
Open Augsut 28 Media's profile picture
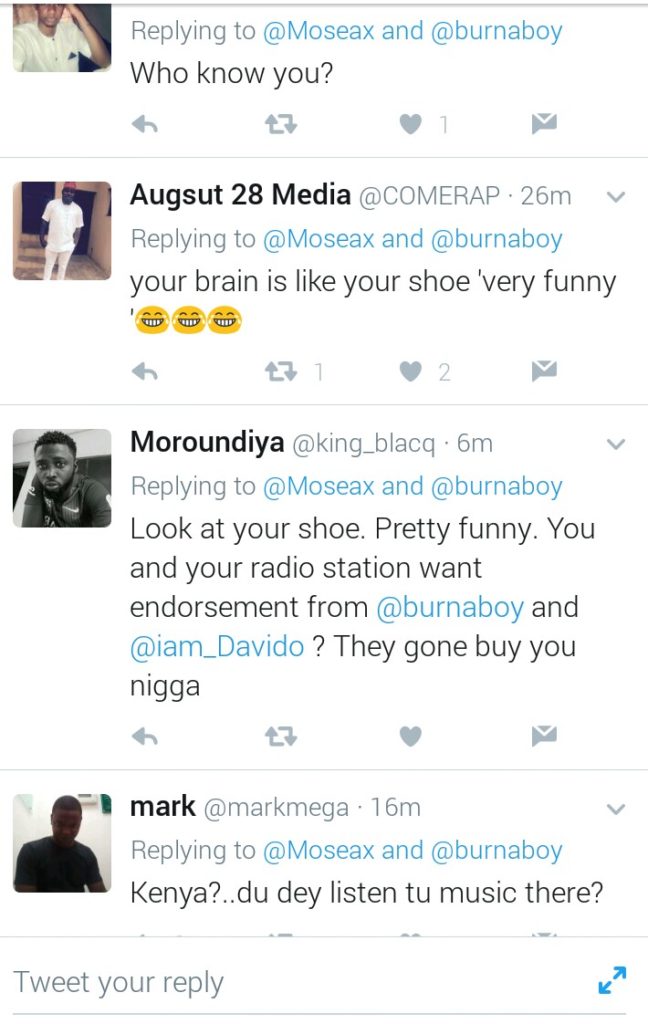click(x=62, y=231)
